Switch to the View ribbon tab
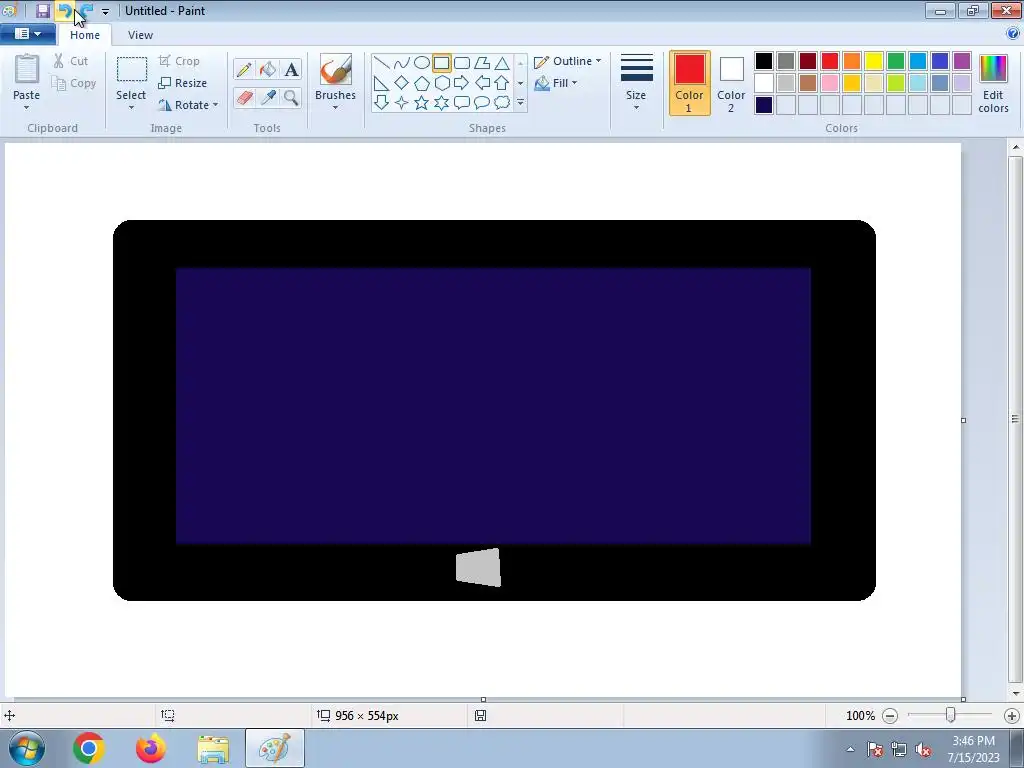The width and height of the screenshot is (1024, 768). [140, 35]
